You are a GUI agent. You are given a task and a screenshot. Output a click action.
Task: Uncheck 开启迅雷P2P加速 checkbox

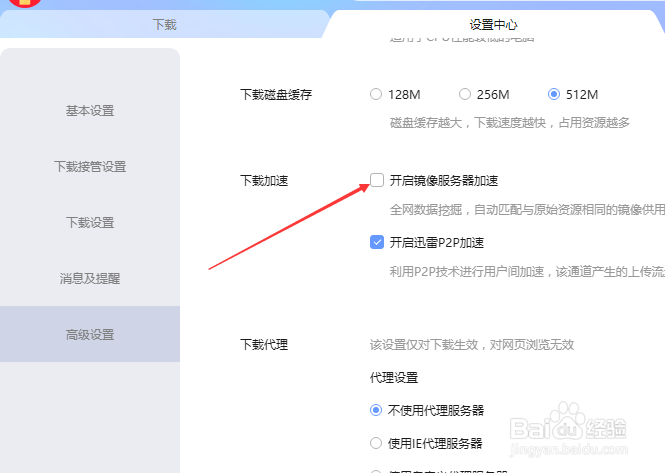[377, 242]
